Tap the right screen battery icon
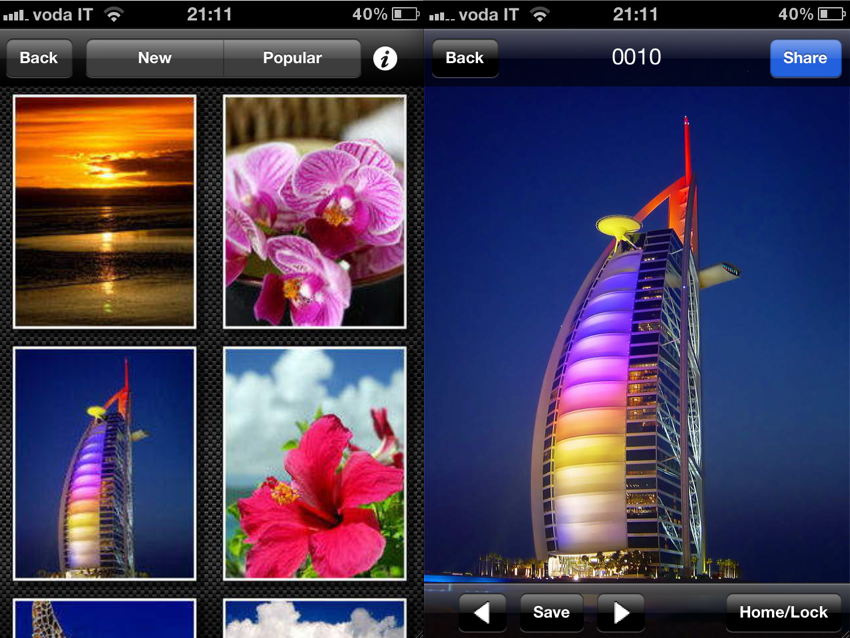 tap(831, 14)
